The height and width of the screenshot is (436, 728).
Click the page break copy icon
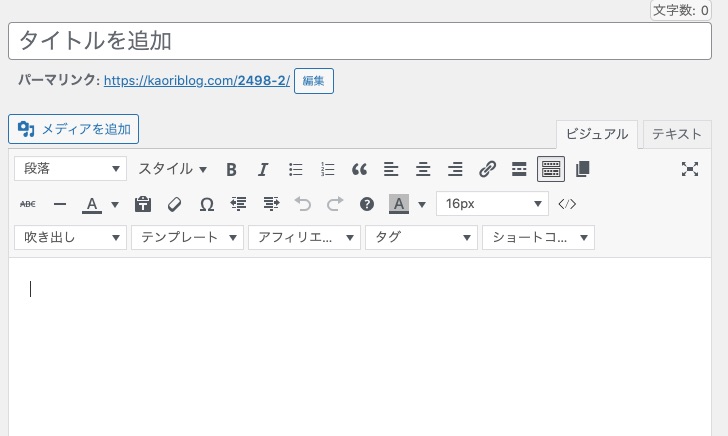pyautogui.click(x=583, y=169)
